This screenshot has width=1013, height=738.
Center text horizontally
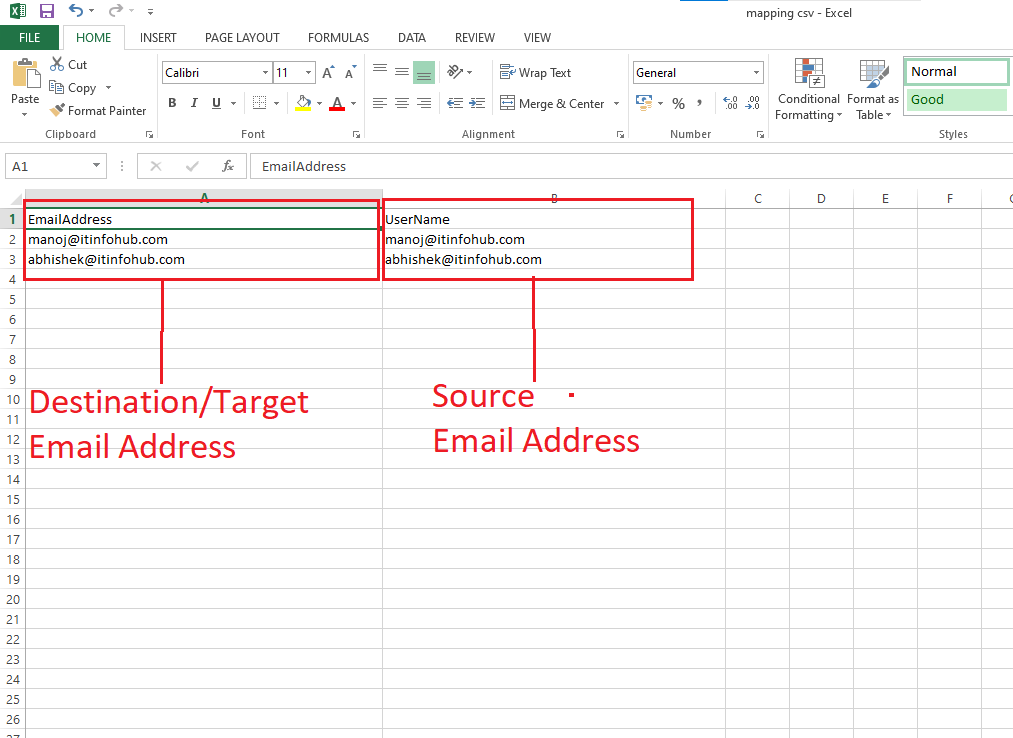pos(402,103)
